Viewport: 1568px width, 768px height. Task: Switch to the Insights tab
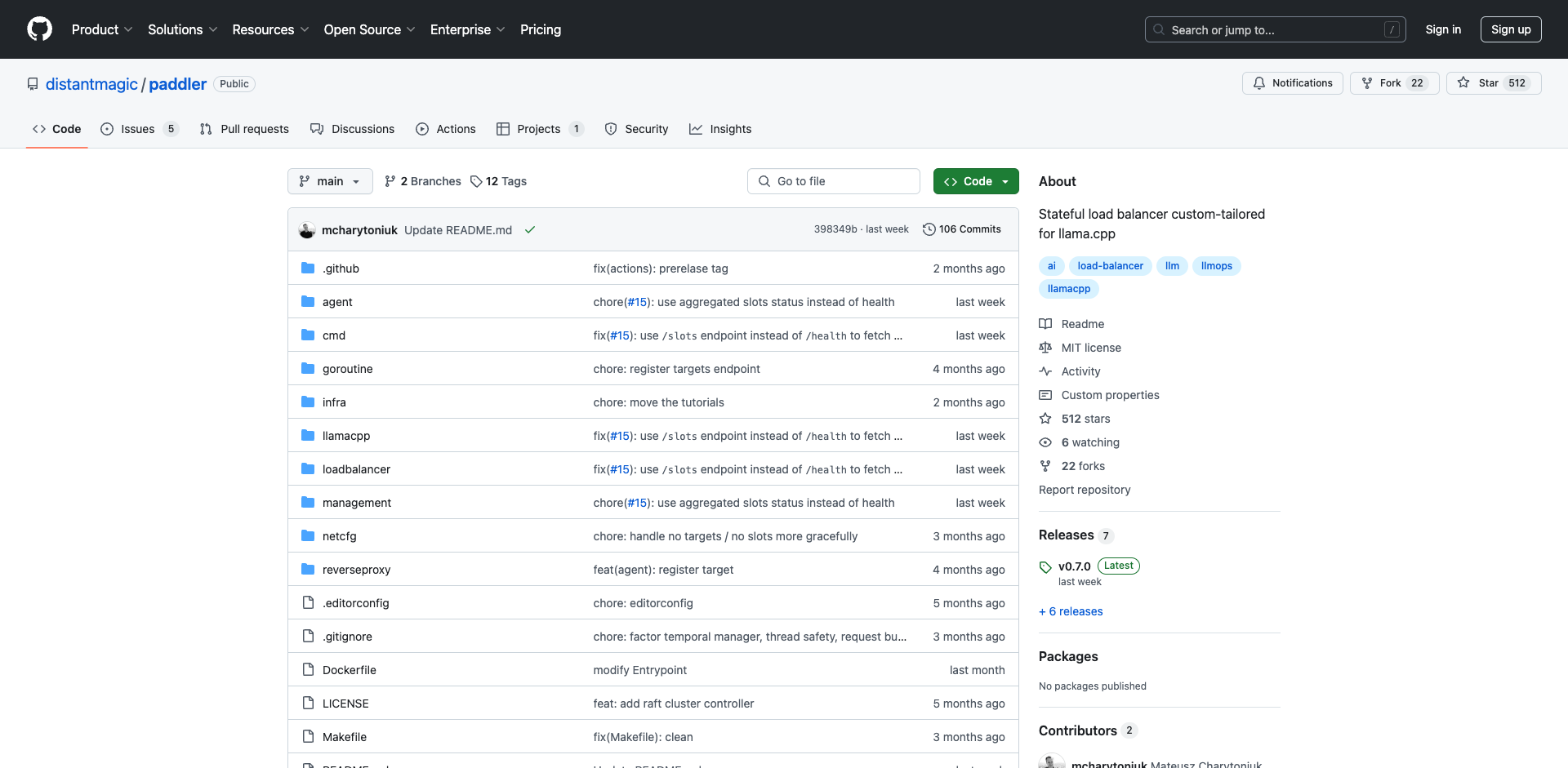(x=720, y=129)
